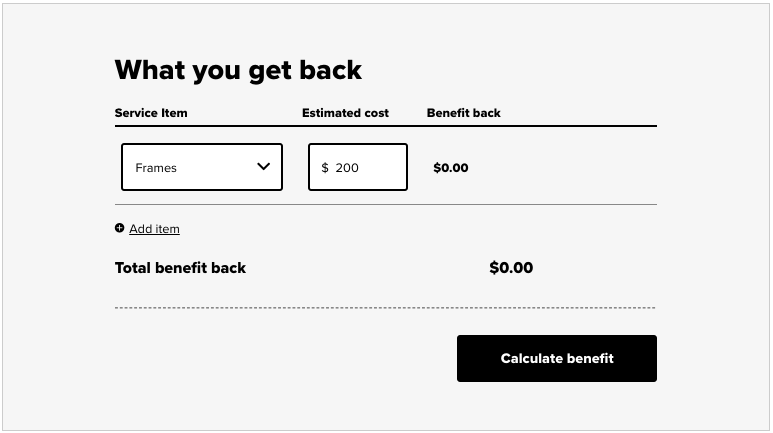Open the Frames service item dropdown
773x433 pixels.
pos(202,167)
